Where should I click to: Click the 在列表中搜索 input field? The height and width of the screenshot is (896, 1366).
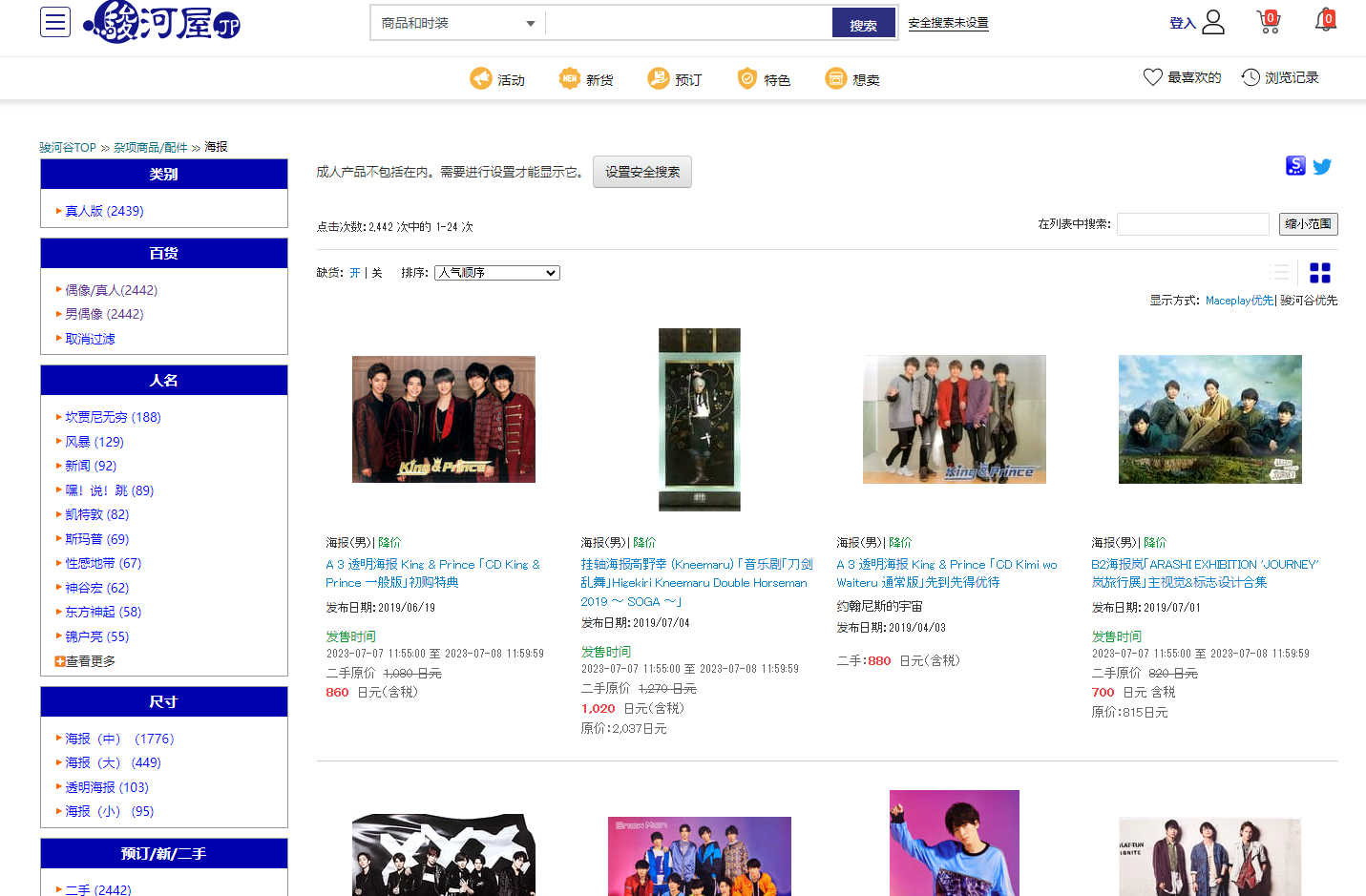tap(1192, 224)
